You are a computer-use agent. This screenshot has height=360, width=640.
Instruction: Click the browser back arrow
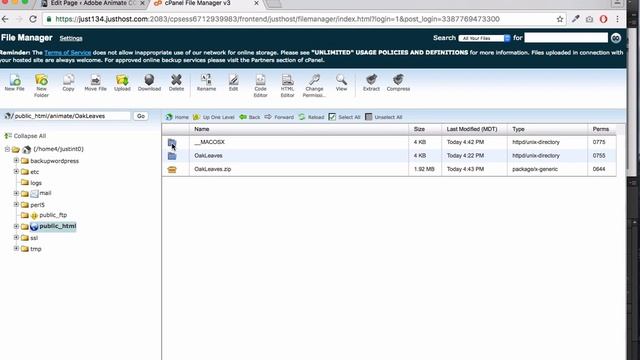(5, 19)
